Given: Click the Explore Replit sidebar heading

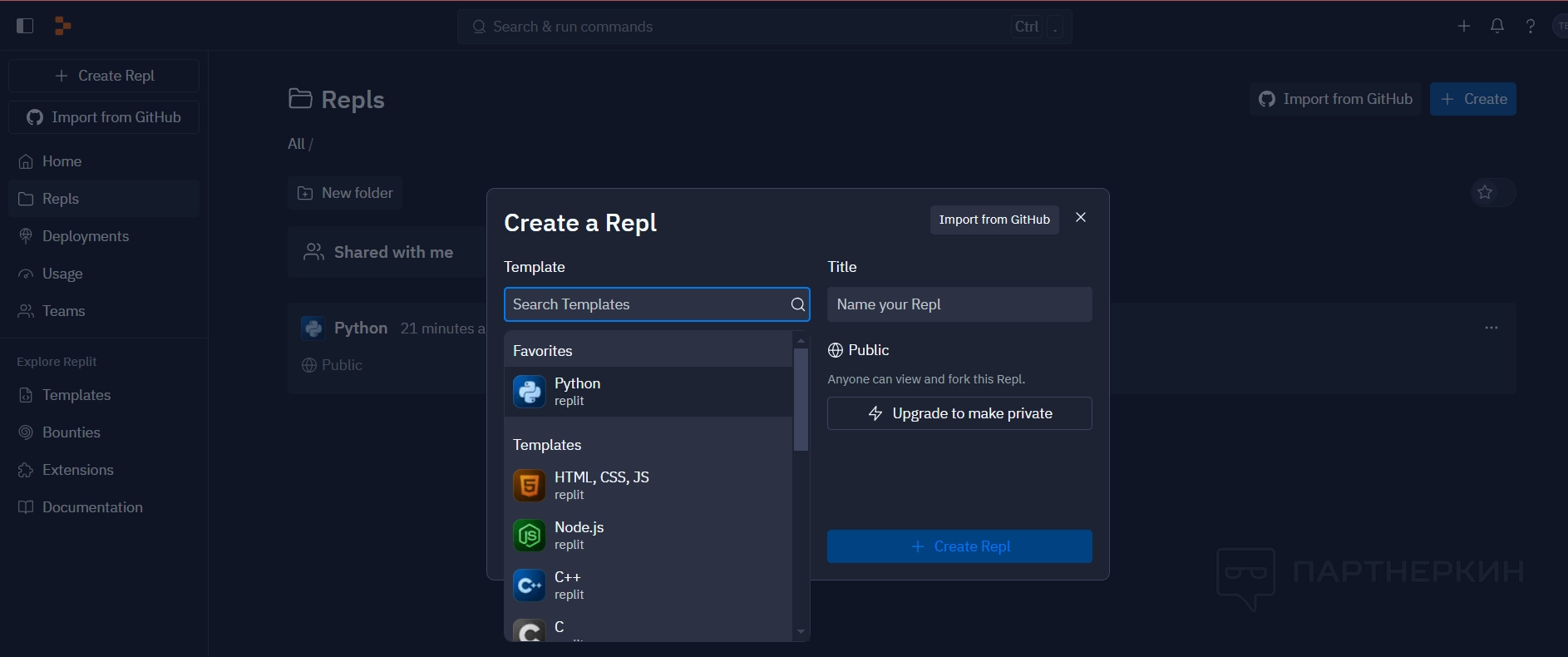Looking at the screenshot, I should 57,362.
